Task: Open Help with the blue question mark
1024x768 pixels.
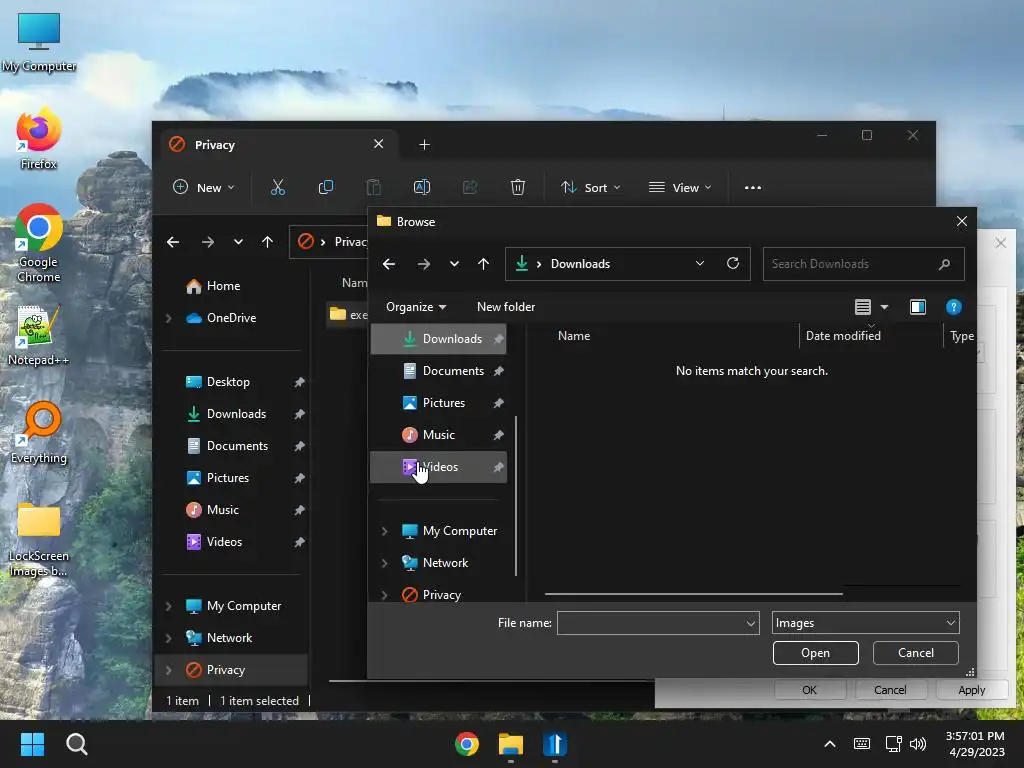Action: point(953,307)
